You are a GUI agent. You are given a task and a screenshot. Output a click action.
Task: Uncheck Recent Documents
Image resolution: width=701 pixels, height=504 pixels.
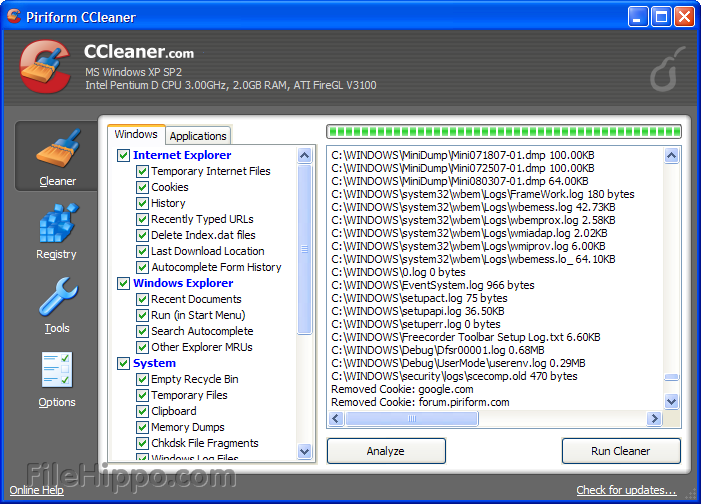click(142, 299)
